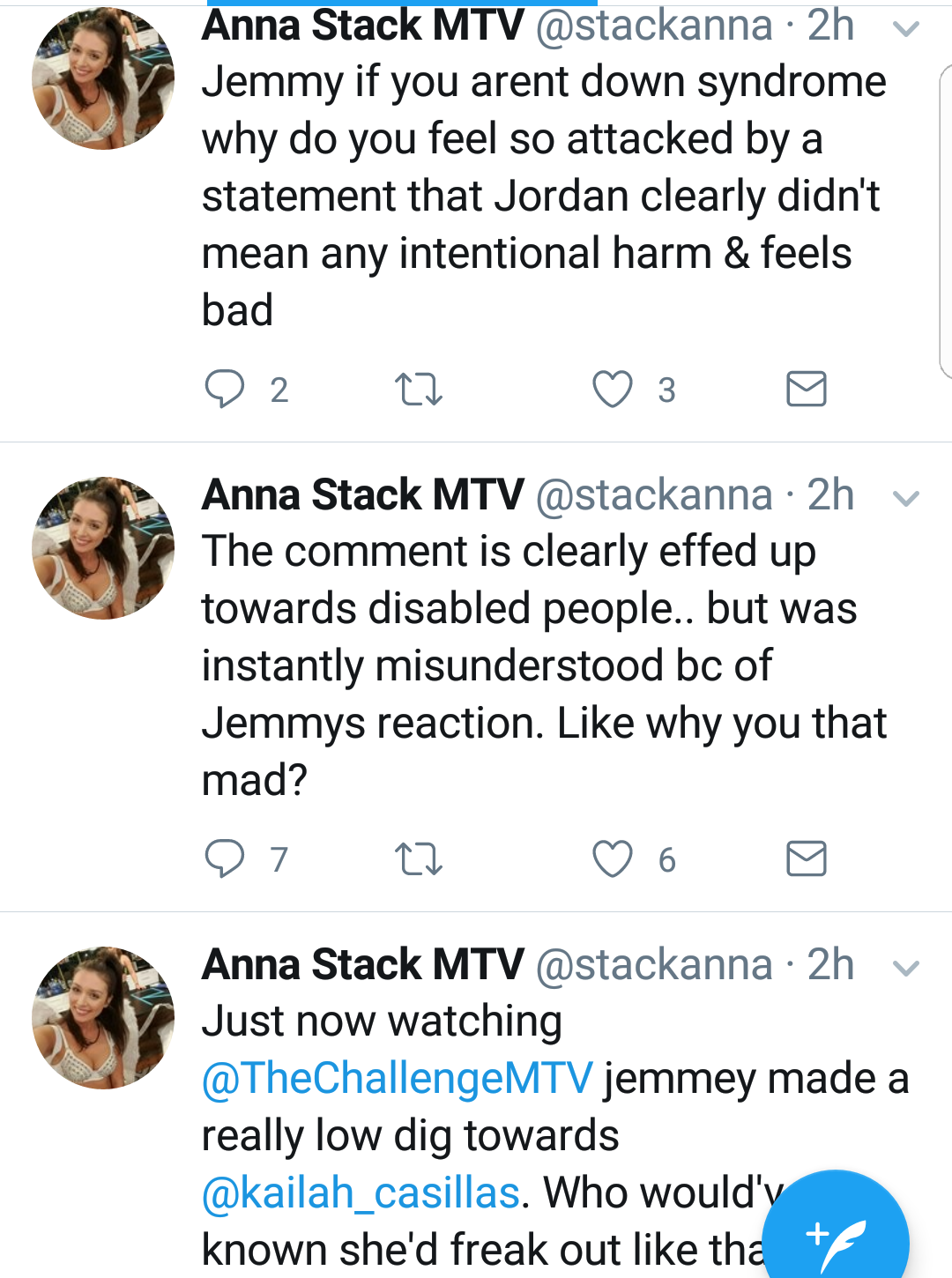Open avatar on the "Just now watching" tweet
The image size is (952, 1278).
point(103,1018)
